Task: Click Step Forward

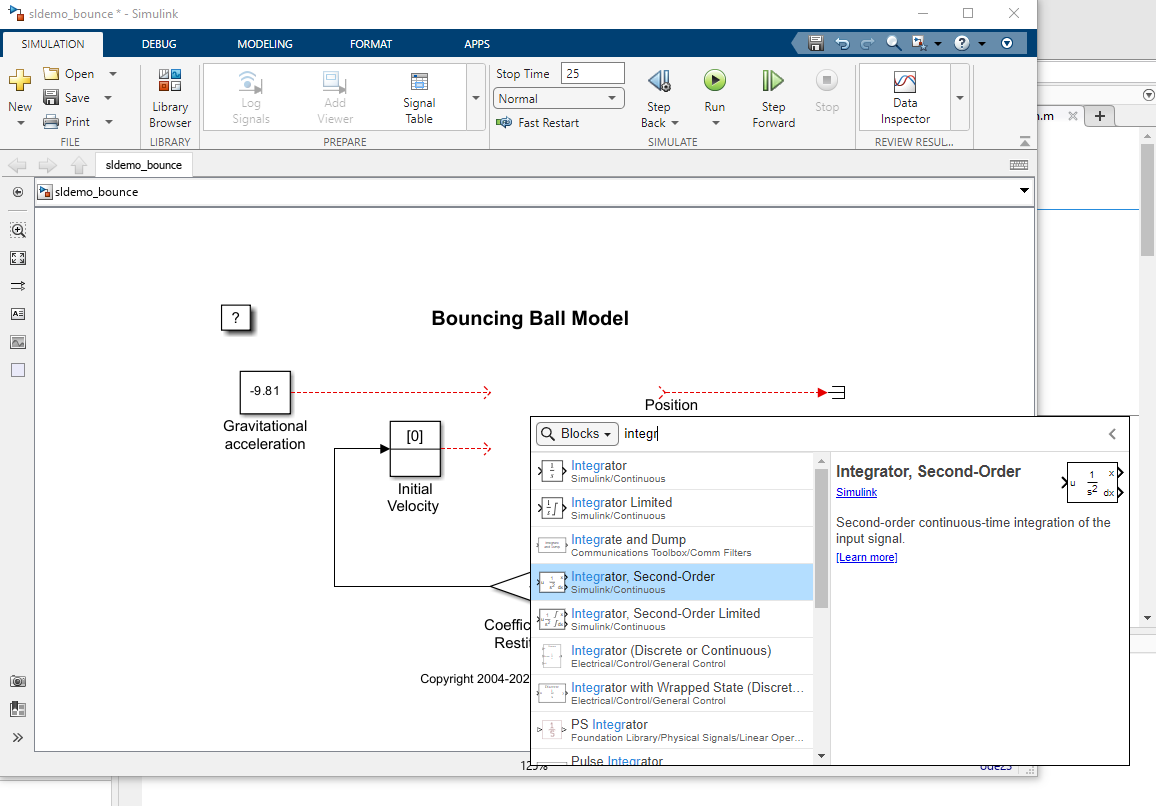Action: point(773,98)
